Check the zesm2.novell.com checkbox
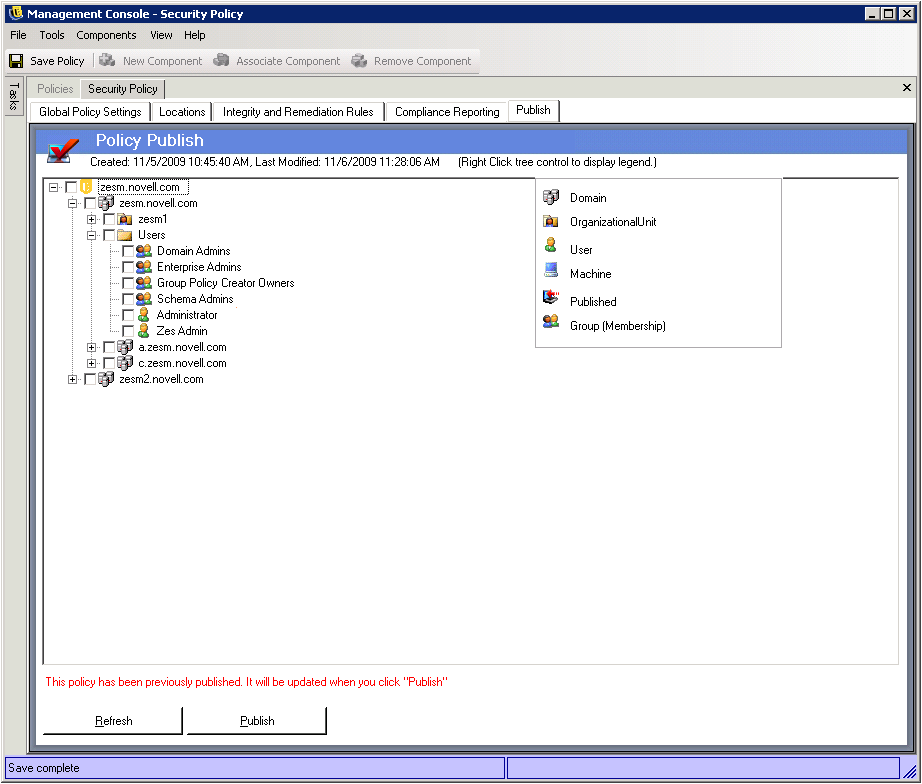 click(x=90, y=379)
